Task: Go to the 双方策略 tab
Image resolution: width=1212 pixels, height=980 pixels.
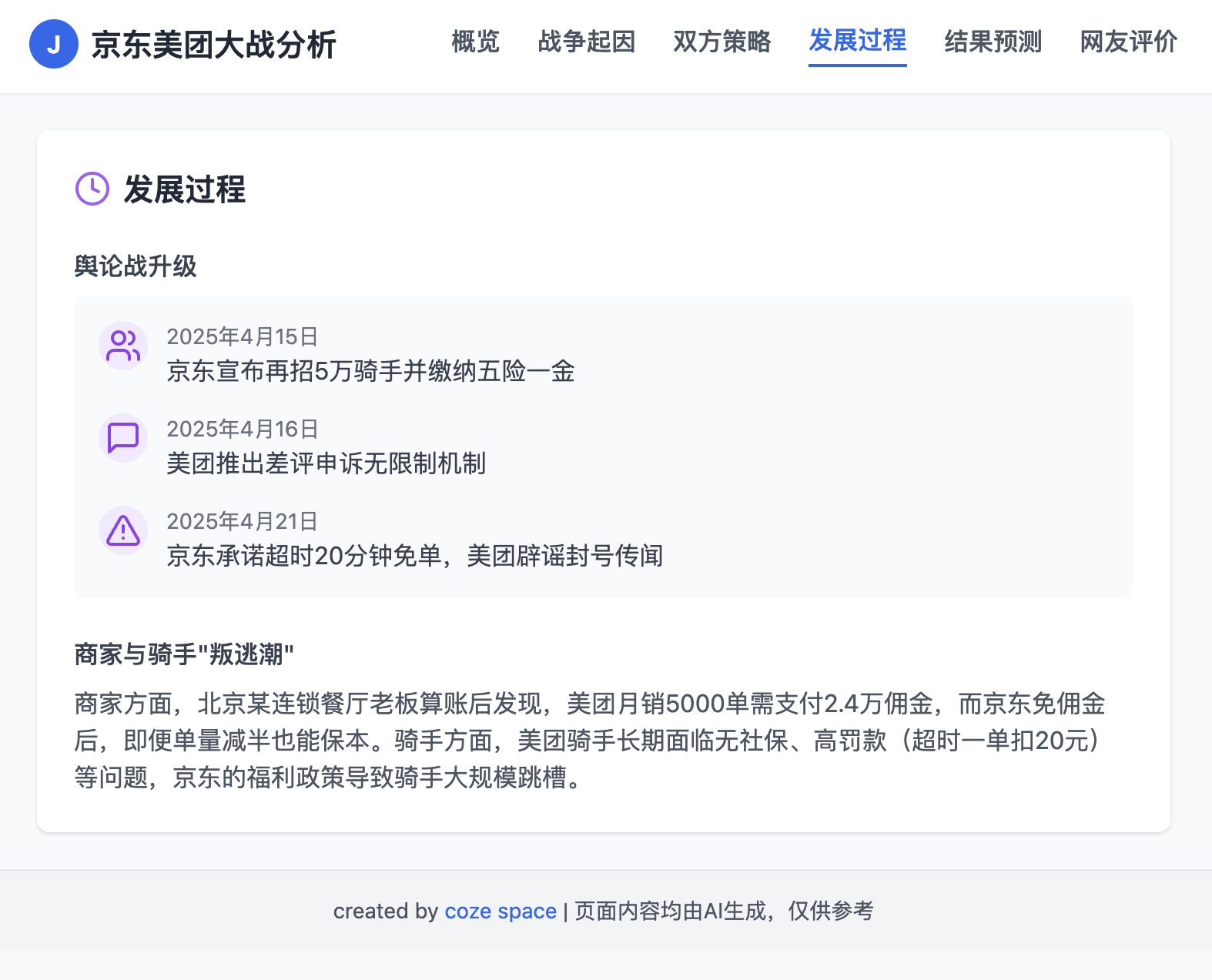Action: pos(722,42)
